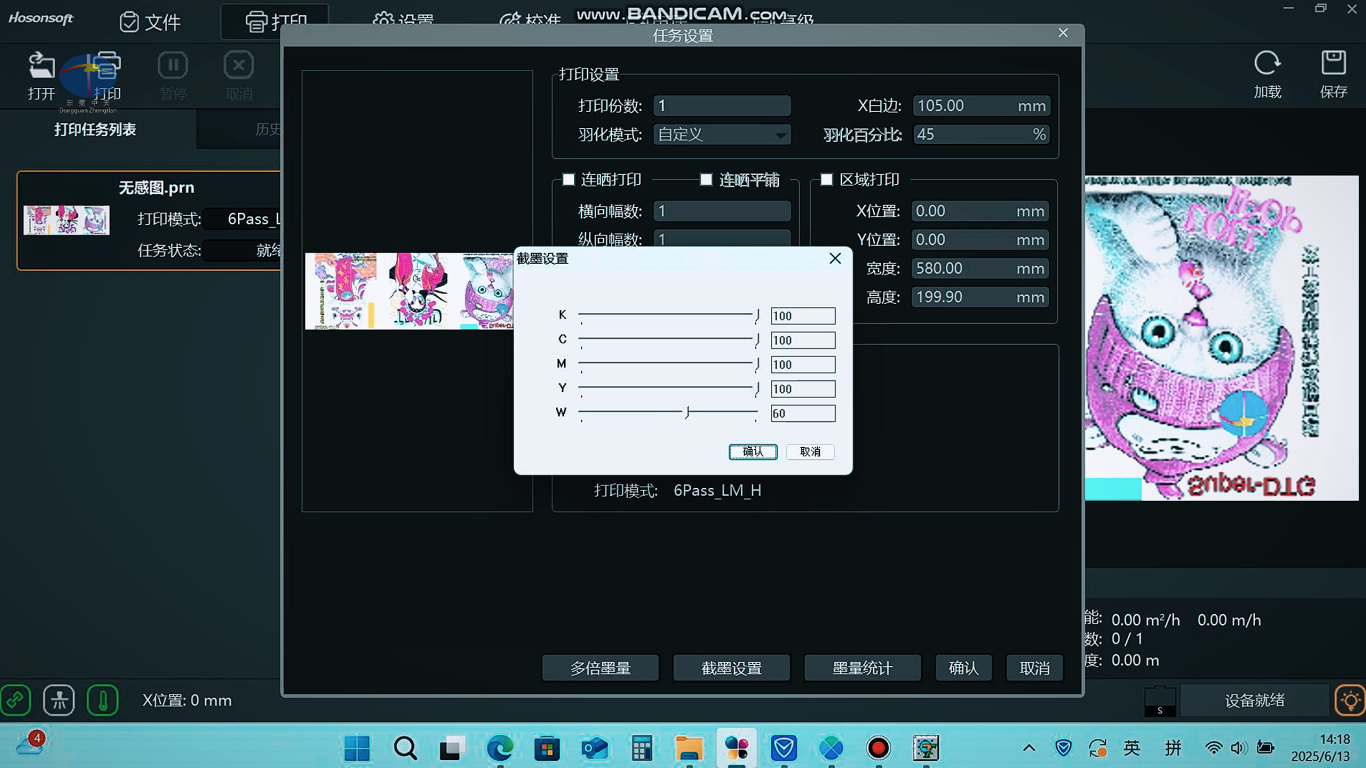Click the 取消 (Cancel) toolbar icon
The width and height of the screenshot is (1366, 768).
239,66
